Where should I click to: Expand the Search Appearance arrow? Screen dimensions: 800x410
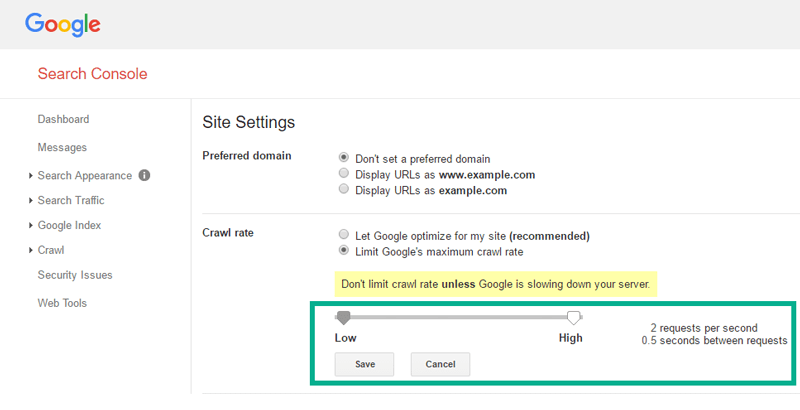31,176
